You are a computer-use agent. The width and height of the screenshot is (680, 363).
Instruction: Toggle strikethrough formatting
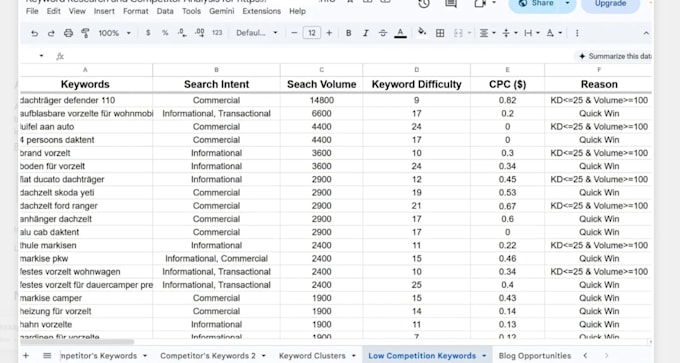[382, 33]
